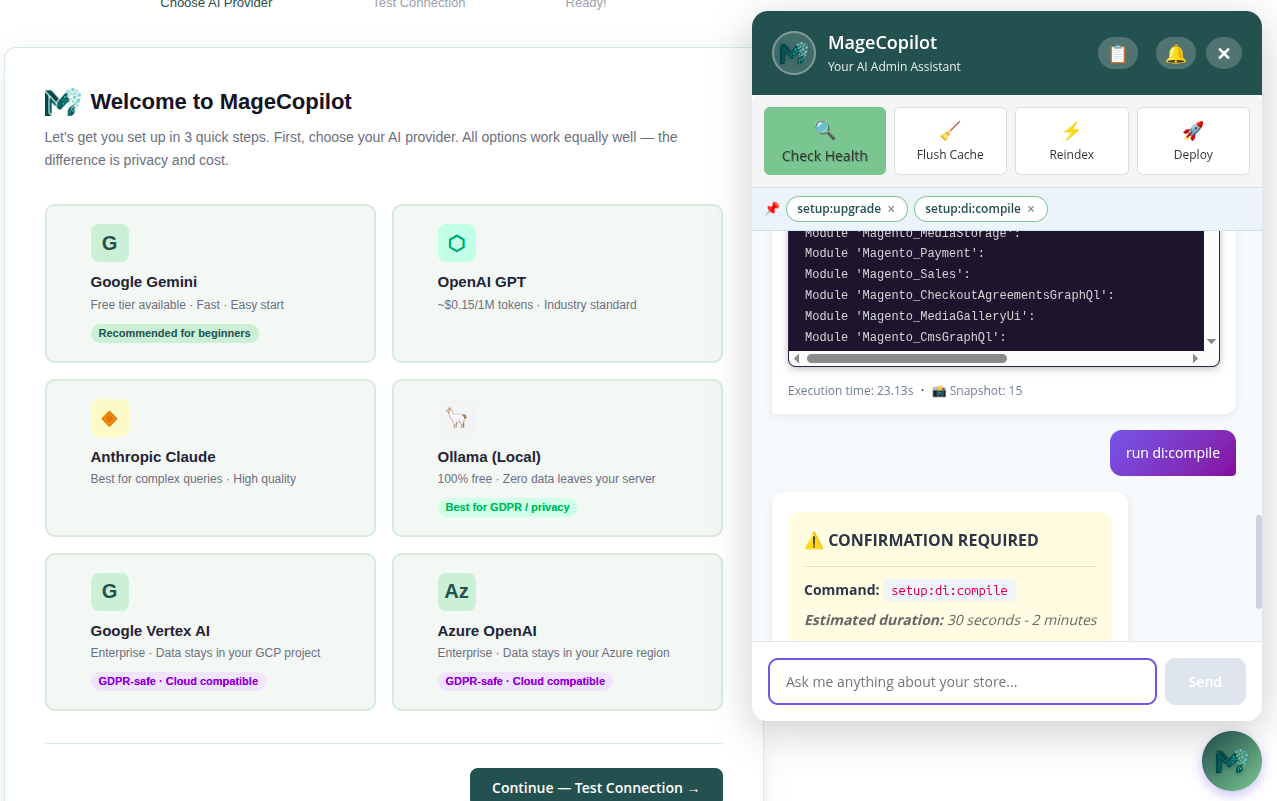The height and width of the screenshot is (801, 1277).
Task: Open the clipboard history icon in header
Action: click(1117, 52)
